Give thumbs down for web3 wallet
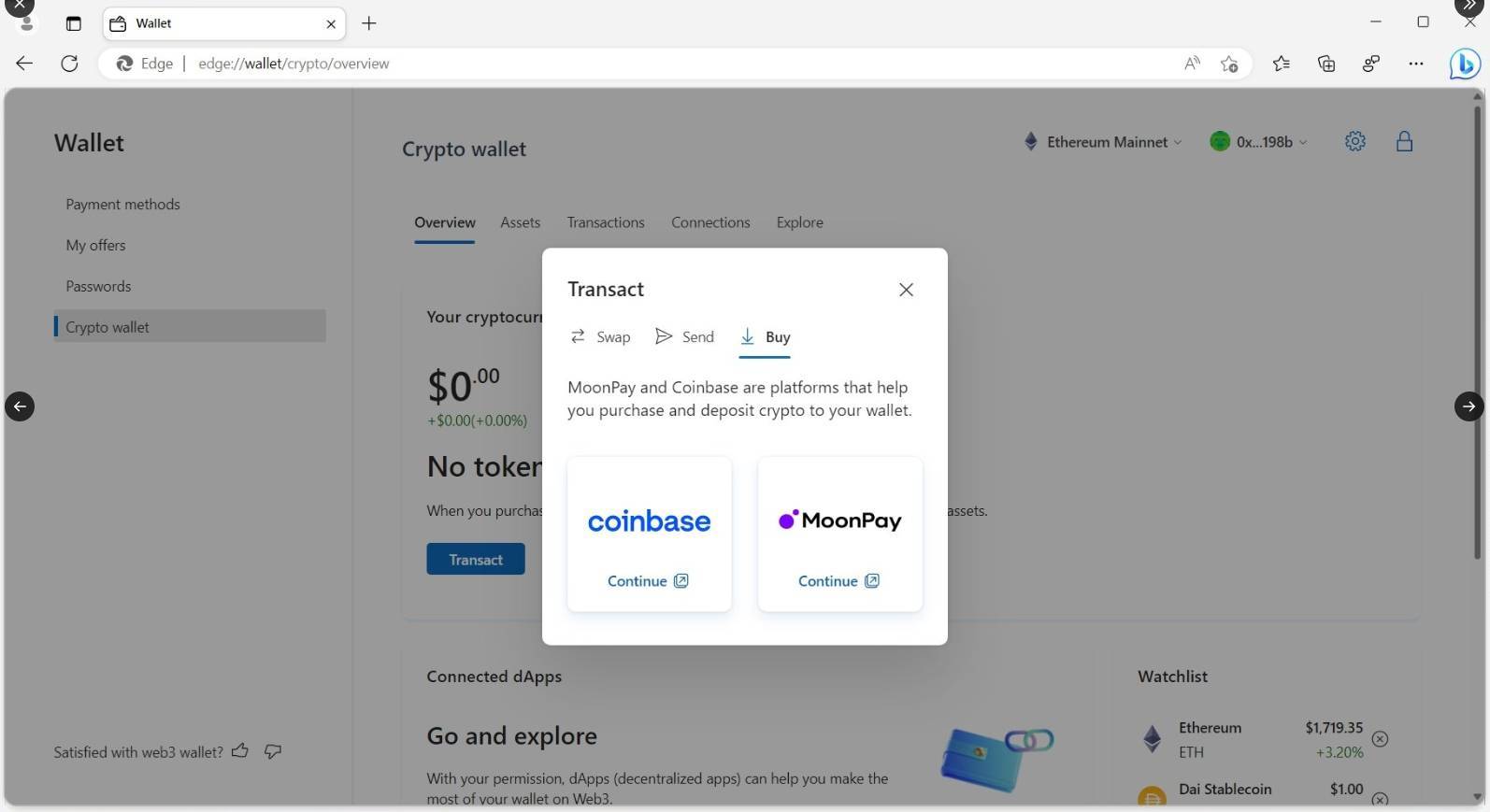 click(273, 751)
